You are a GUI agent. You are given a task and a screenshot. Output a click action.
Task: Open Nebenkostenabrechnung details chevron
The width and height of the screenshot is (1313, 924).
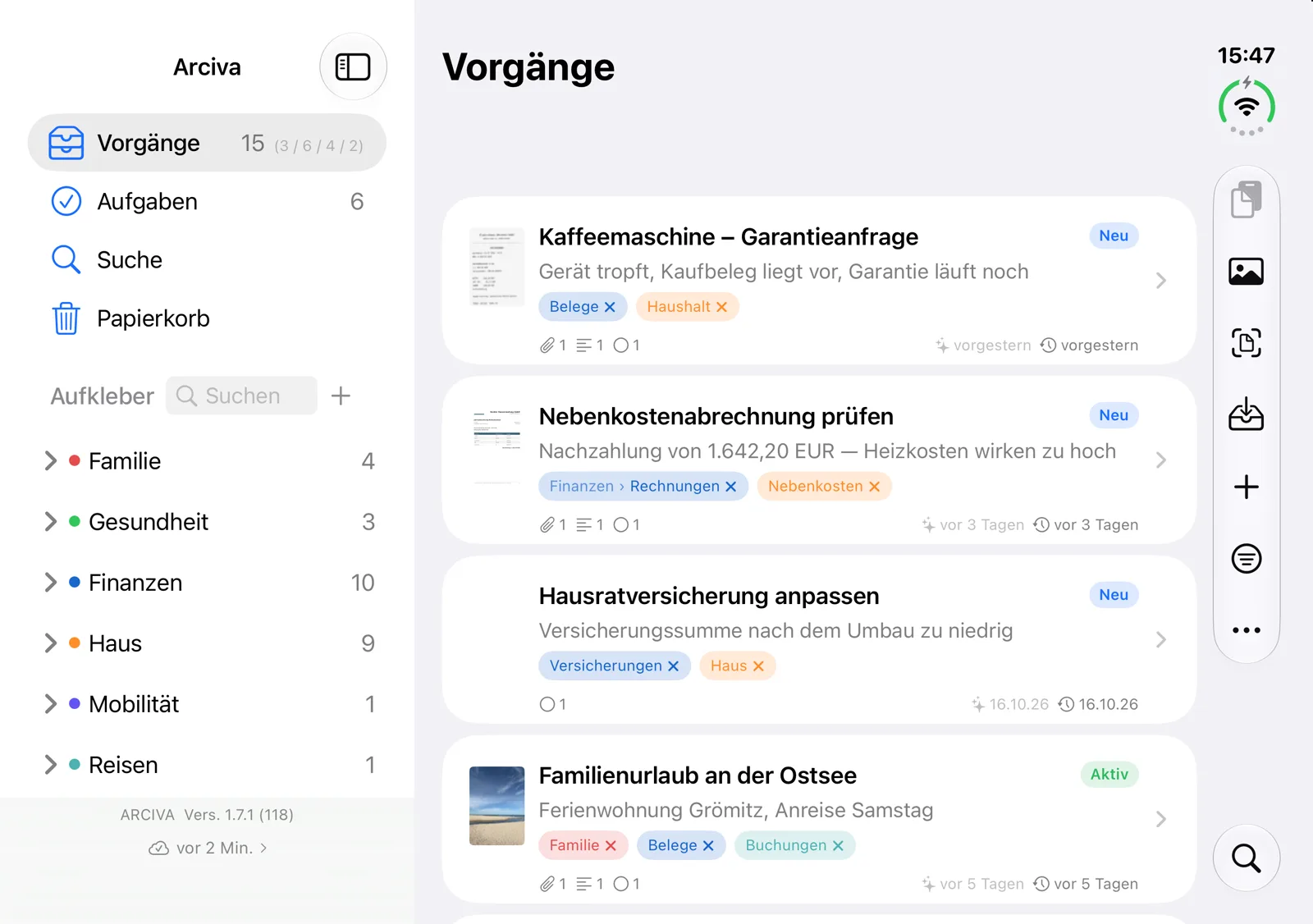(1161, 460)
